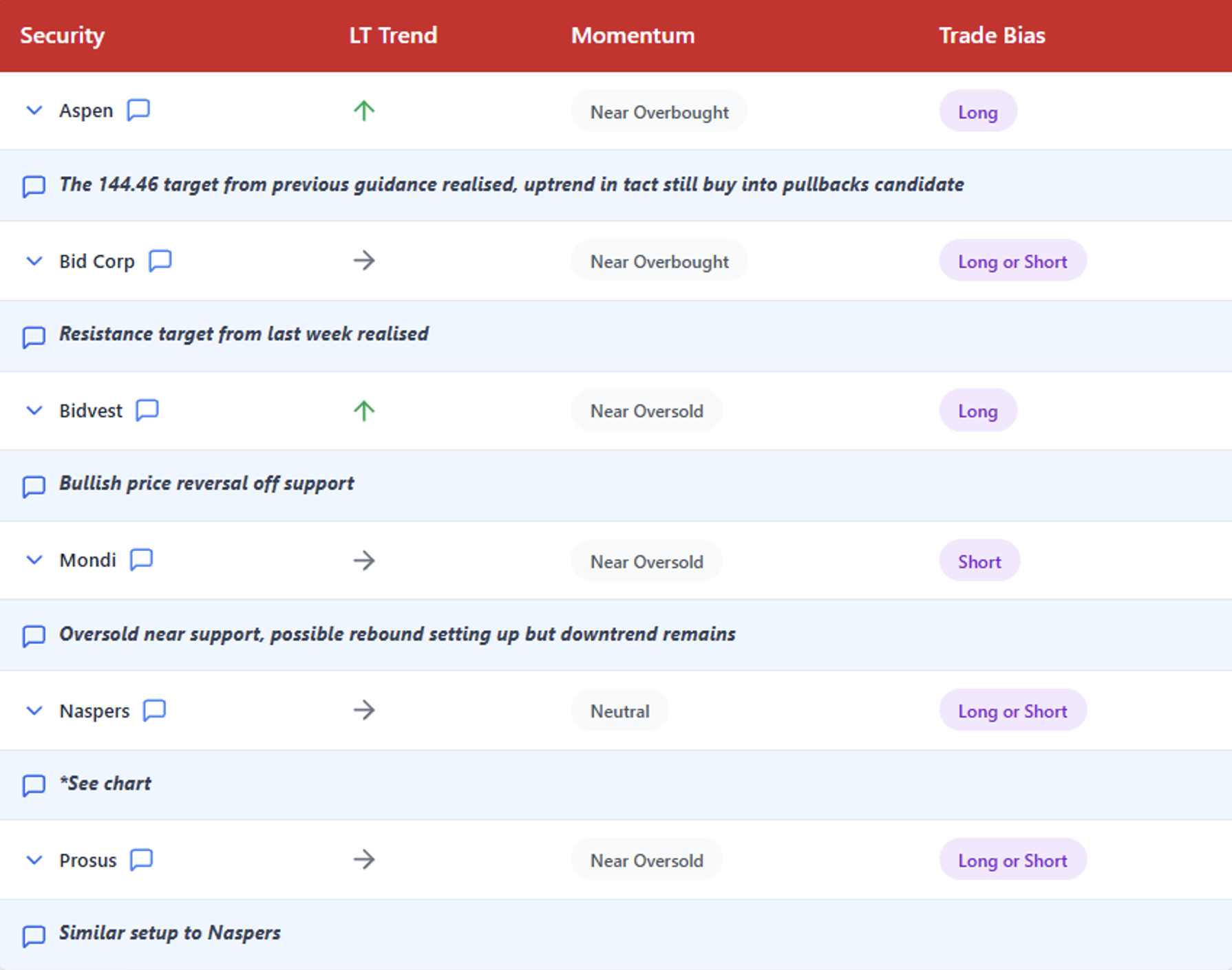Open the comment icon next to Bid Corp

coord(160,261)
